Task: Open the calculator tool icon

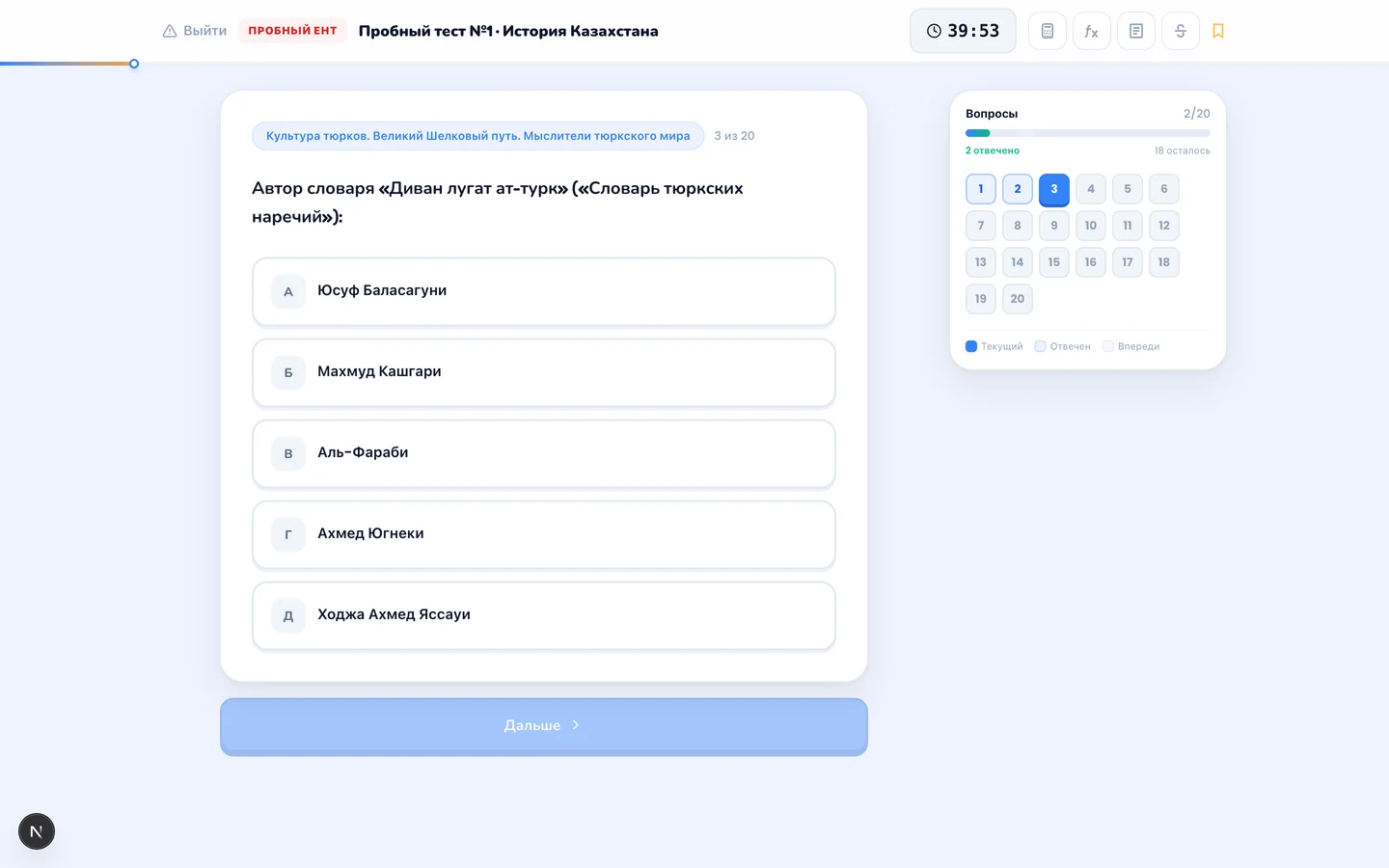Action: coord(1047,31)
